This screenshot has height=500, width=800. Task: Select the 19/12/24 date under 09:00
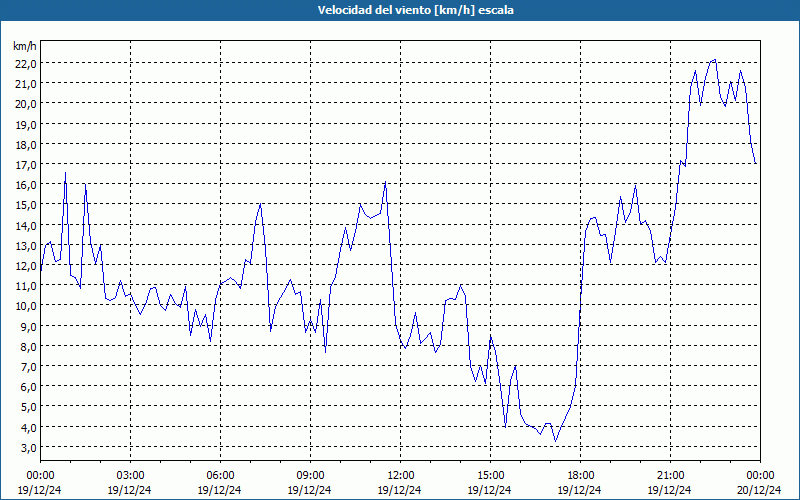(309, 490)
